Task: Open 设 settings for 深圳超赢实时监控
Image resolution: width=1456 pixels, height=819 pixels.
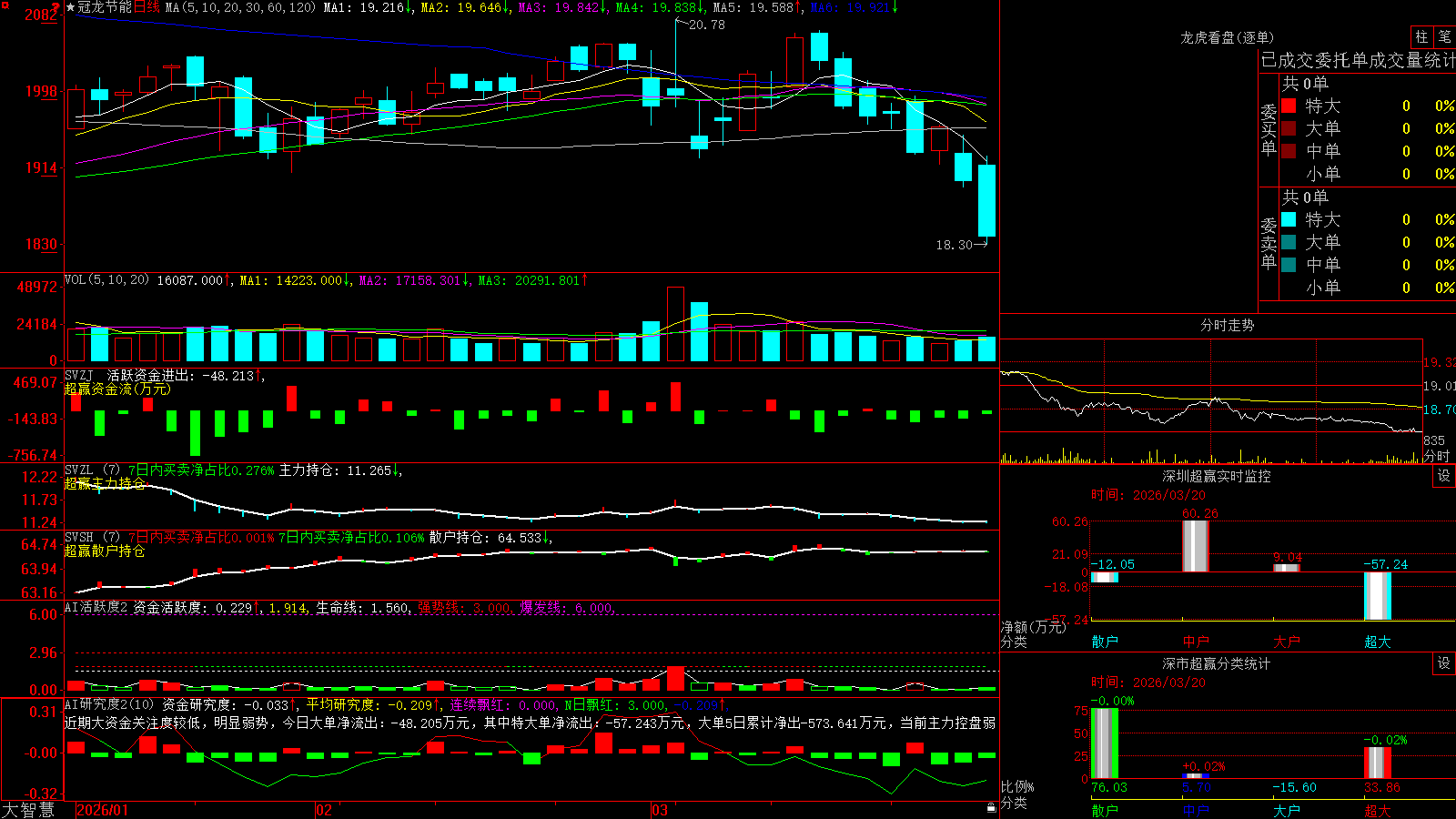Action: 1444,476
